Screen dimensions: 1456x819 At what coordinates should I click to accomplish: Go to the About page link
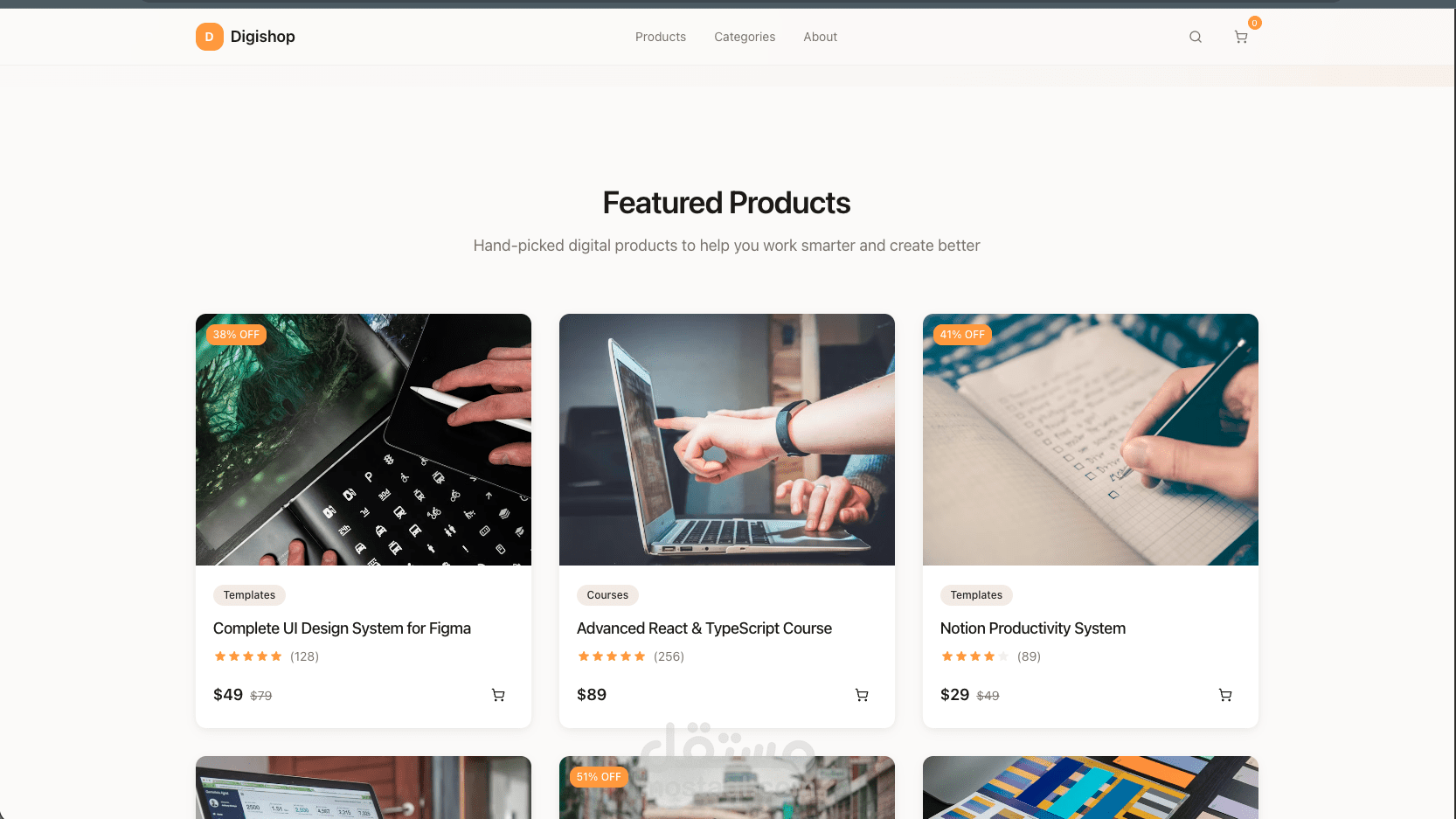tap(821, 37)
